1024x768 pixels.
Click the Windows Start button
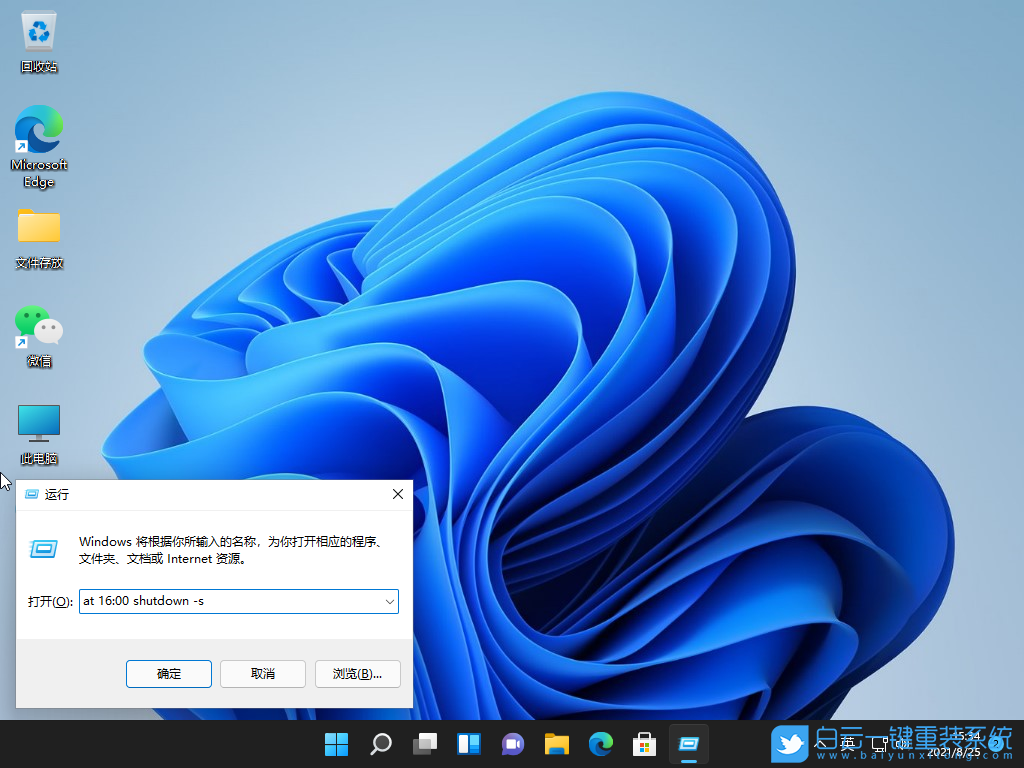click(x=336, y=744)
